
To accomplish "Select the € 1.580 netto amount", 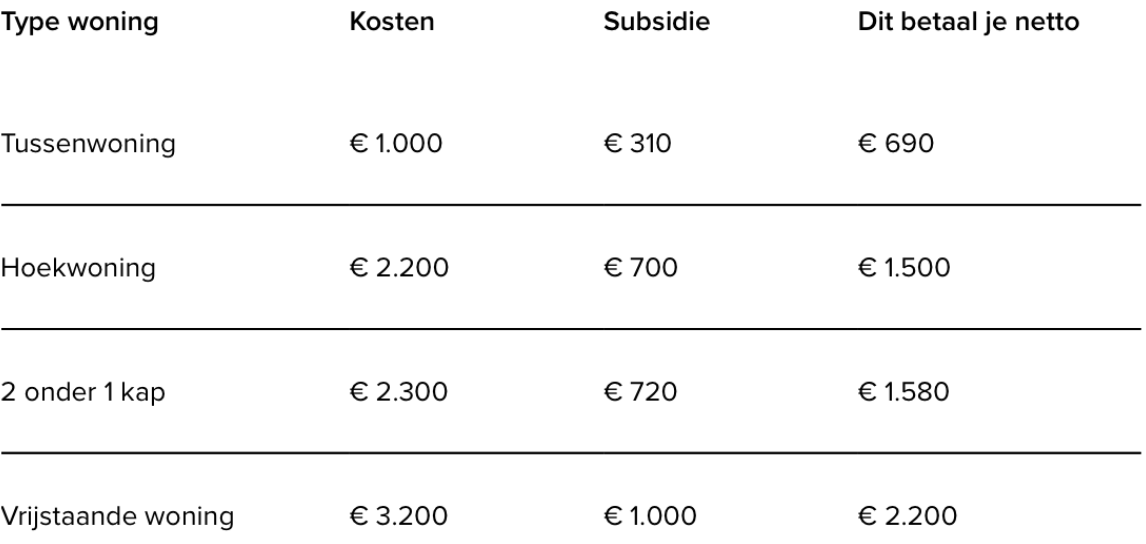I will [901, 392].
